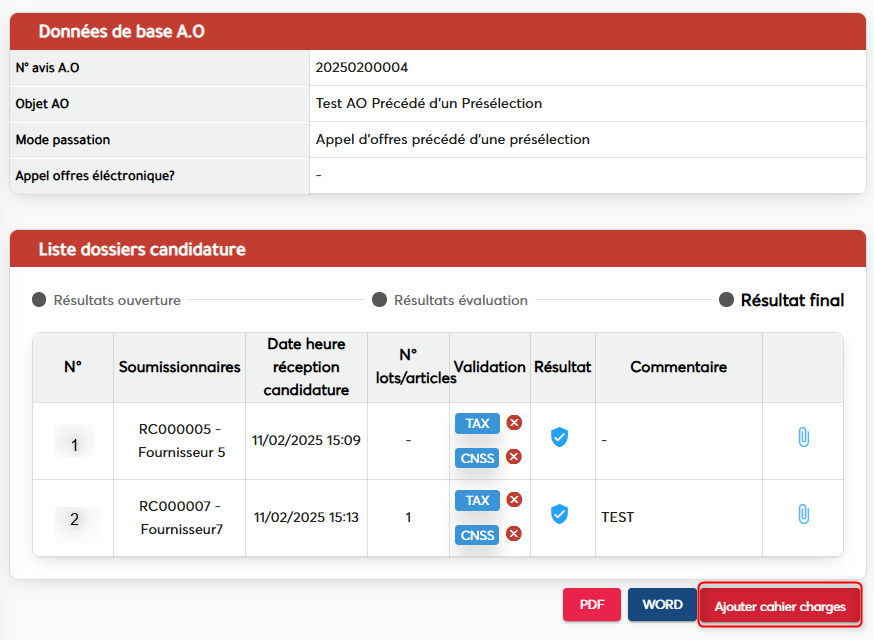Viewport: 874px width, 640px height.
Task: Click the TAX badge in row 1
Action: pyautogui.click(x=477, y=423)
